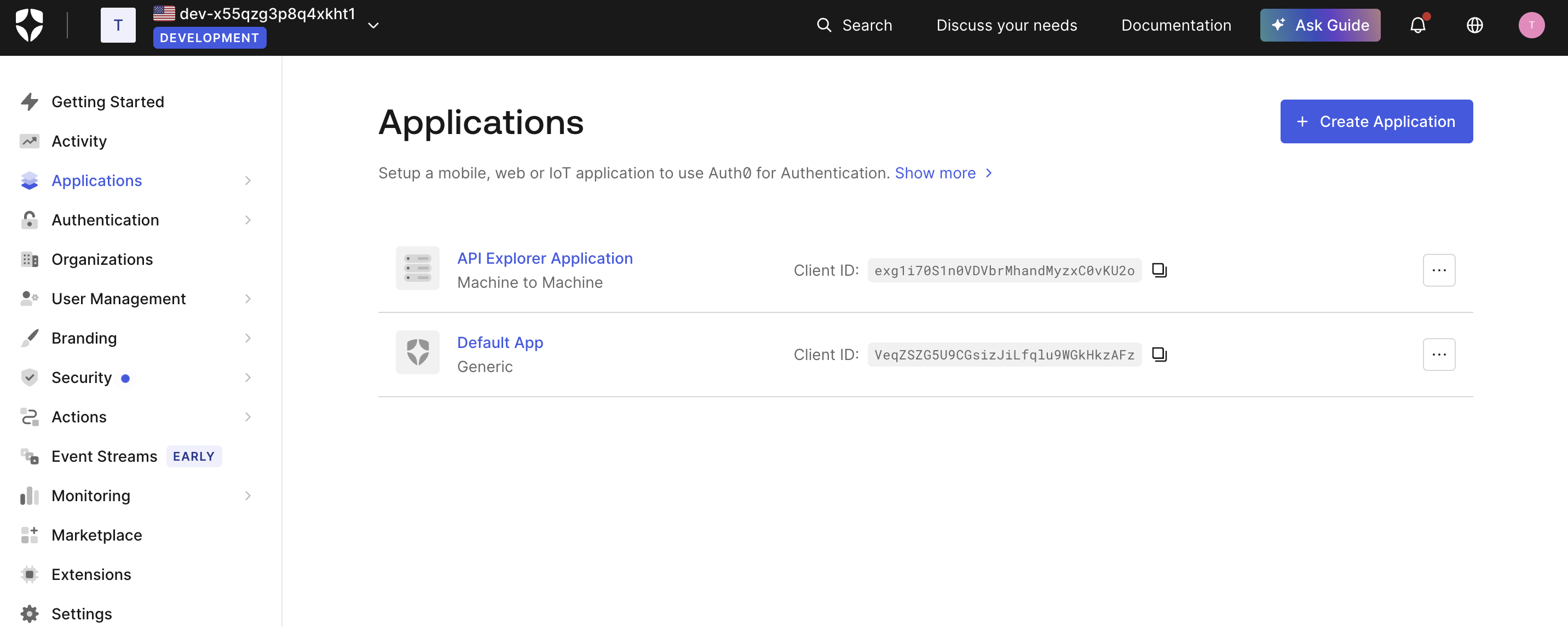The height and width of the screenshot is (627, 1568).
Task: Open the Marketplace sidebar item
Action: 96,535
